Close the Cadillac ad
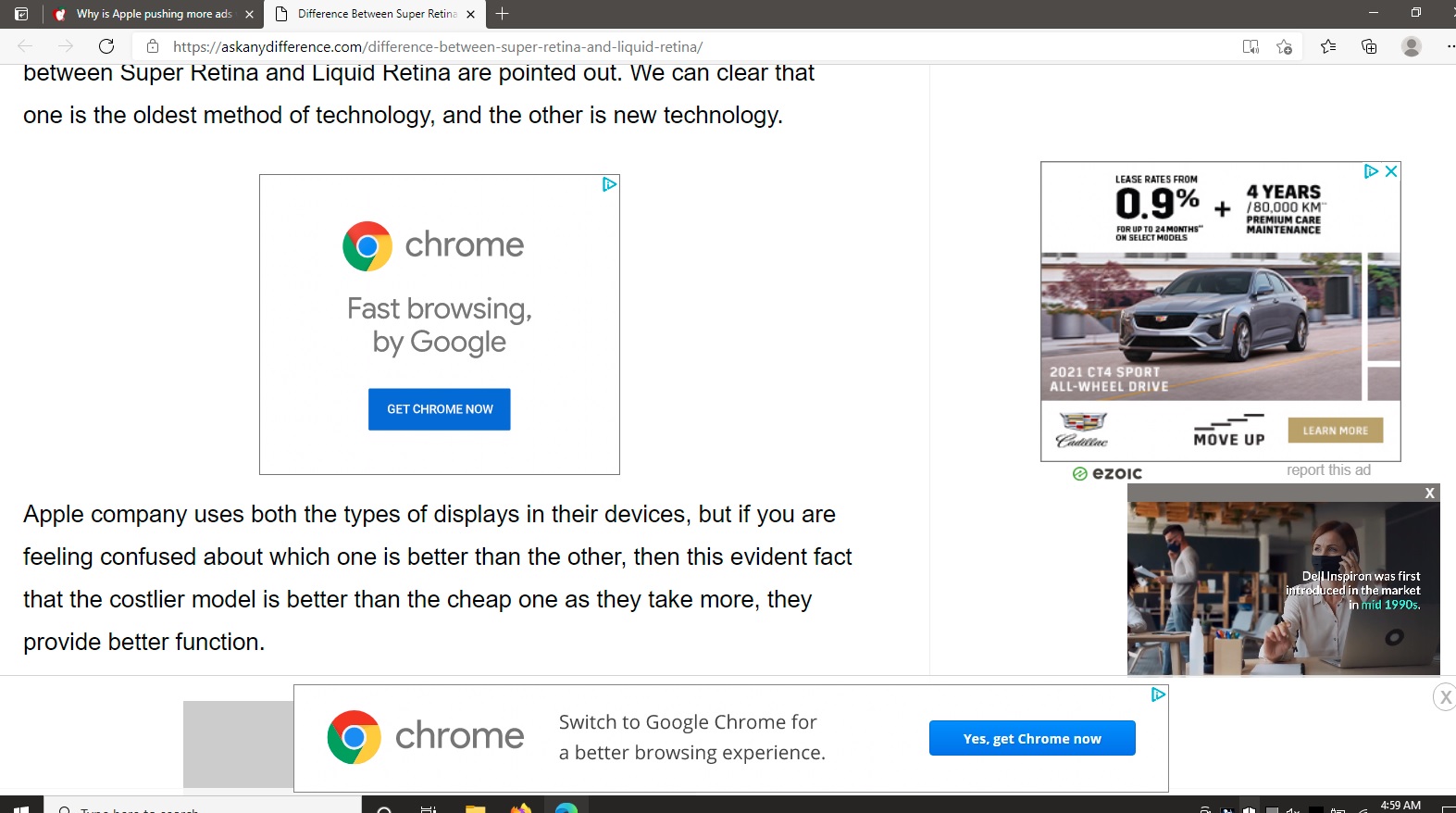This screenshot has height=813, width=1456. click(1390, 171)
